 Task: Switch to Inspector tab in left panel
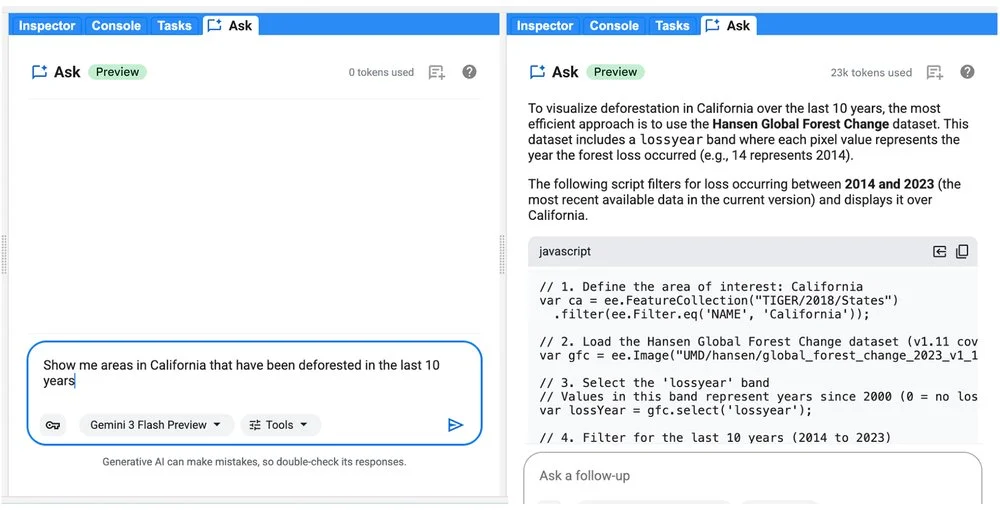tap(47, 26)
